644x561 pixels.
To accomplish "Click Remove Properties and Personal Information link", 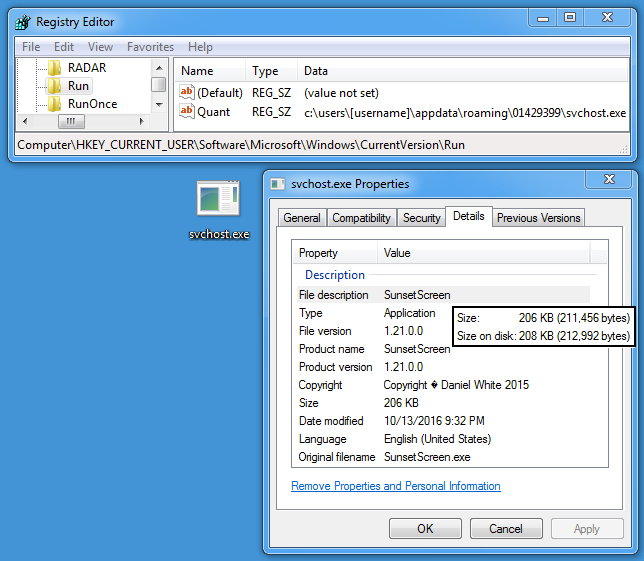I will (x=396, y=486).
